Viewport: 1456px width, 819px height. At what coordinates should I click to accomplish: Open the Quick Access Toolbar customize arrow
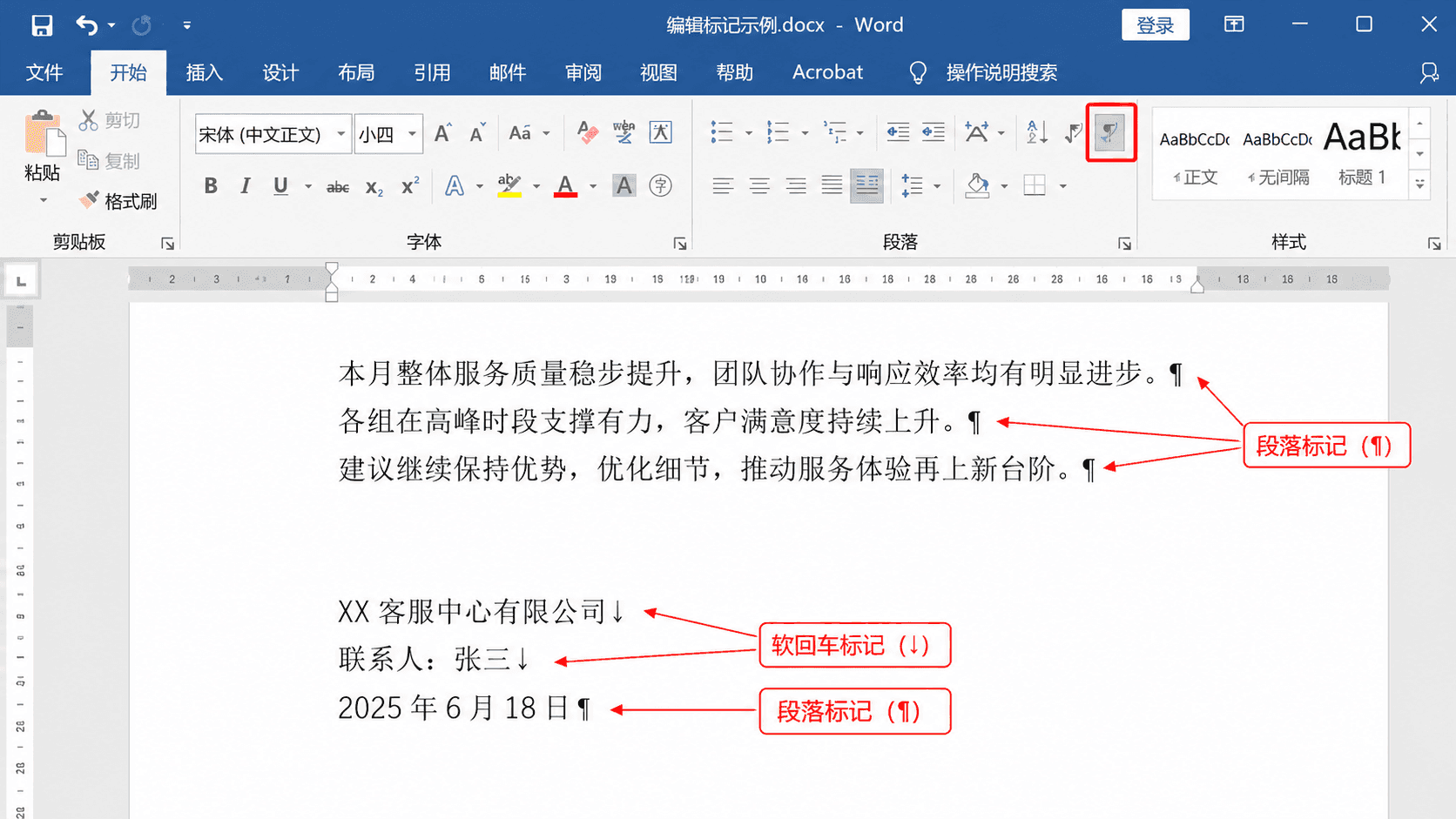[186, 25]
